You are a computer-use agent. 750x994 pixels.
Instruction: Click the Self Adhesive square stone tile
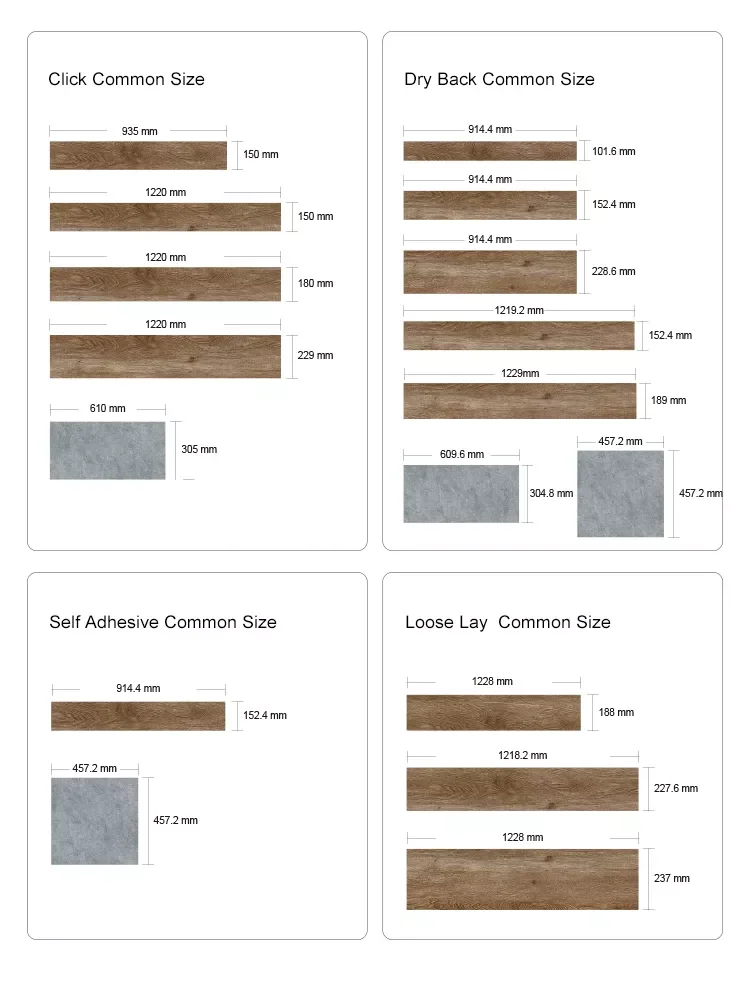(x=94, y=821)
